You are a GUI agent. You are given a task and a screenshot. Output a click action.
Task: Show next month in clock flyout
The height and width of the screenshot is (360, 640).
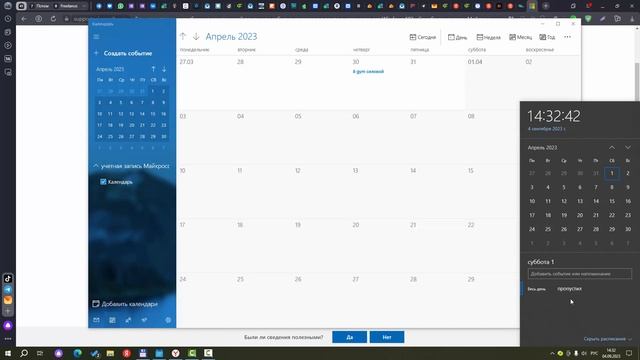[628, 147]
